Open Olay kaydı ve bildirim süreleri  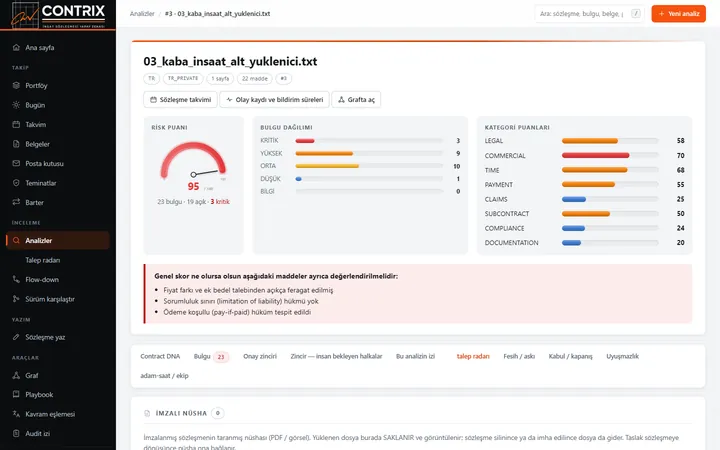click(x=275, y=100)
